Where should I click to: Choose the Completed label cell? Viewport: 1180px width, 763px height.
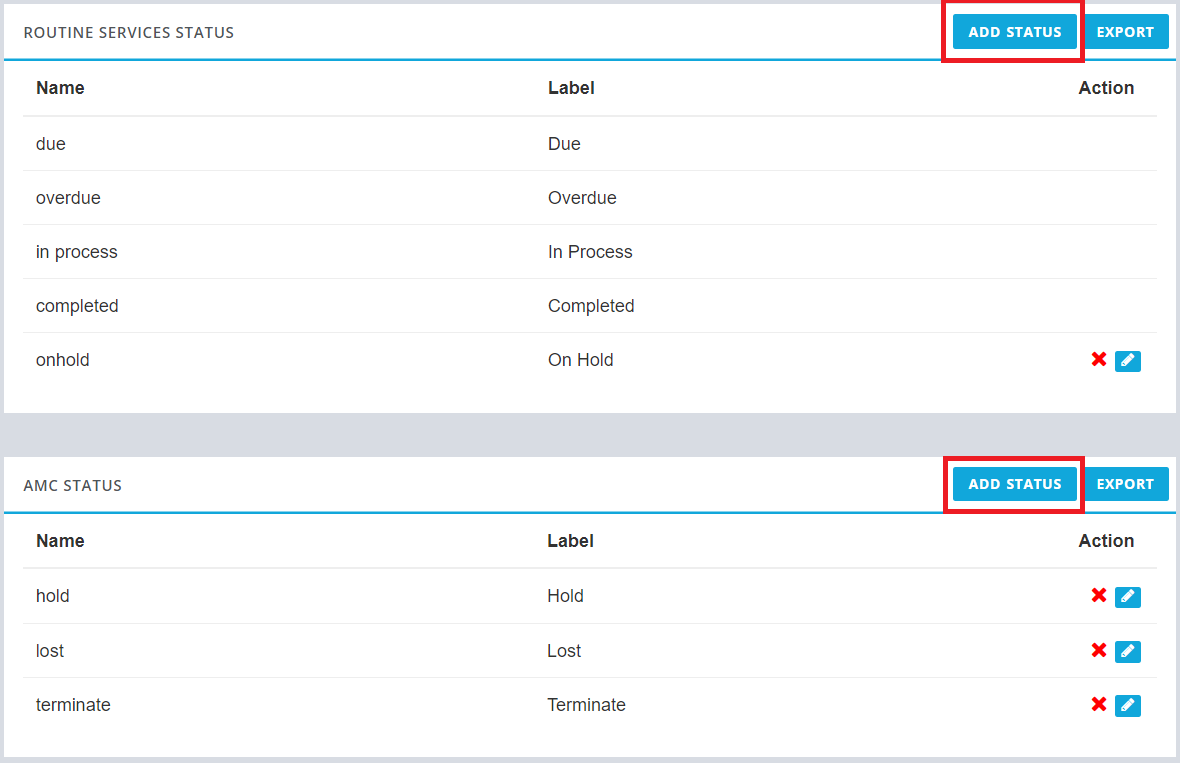point(592,306)
